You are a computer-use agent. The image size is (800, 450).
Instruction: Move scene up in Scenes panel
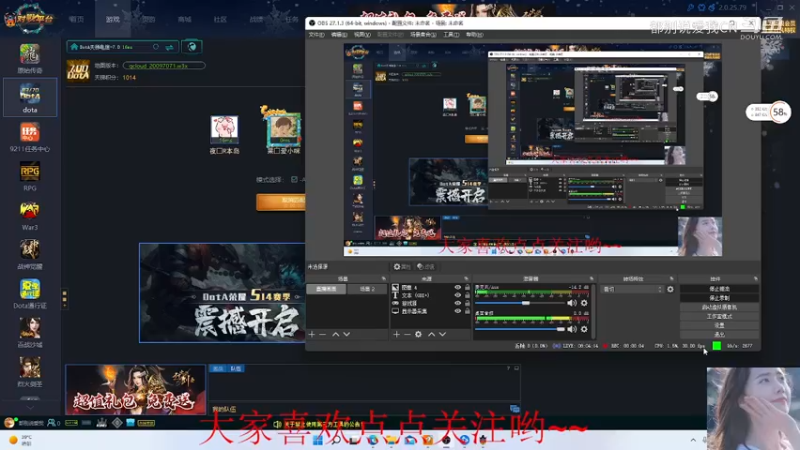click(335, 334)
